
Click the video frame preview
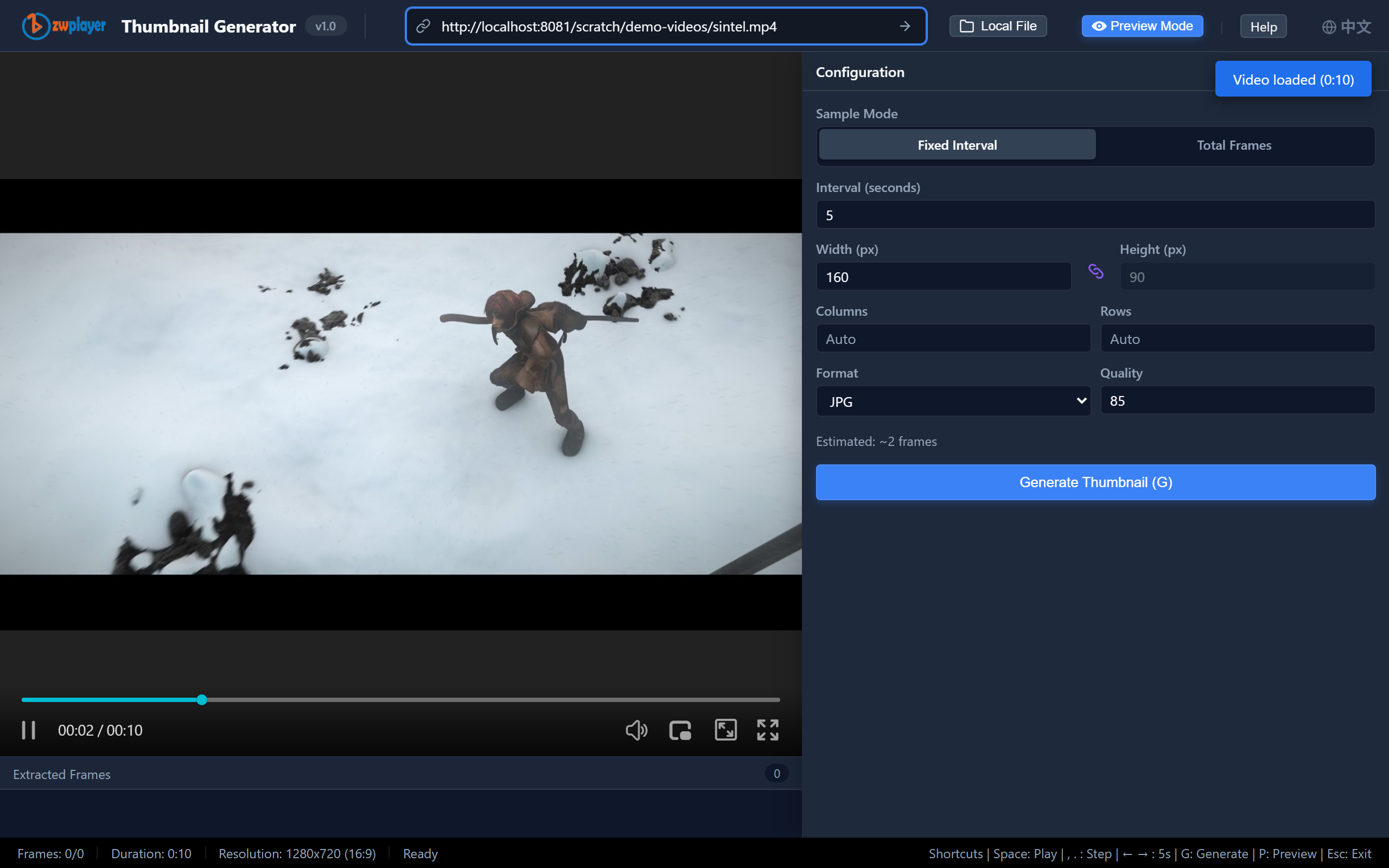[x=400, y=404]
